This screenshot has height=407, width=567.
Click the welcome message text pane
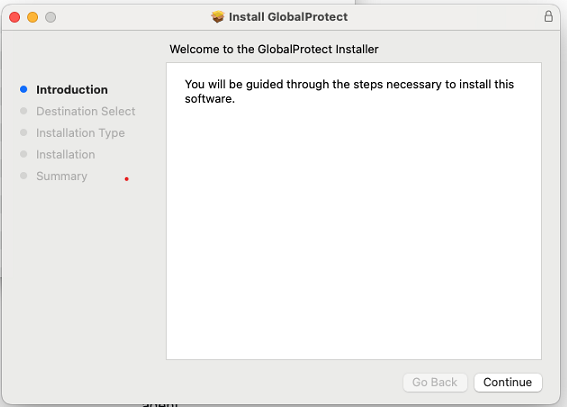[x=354, y=211]
